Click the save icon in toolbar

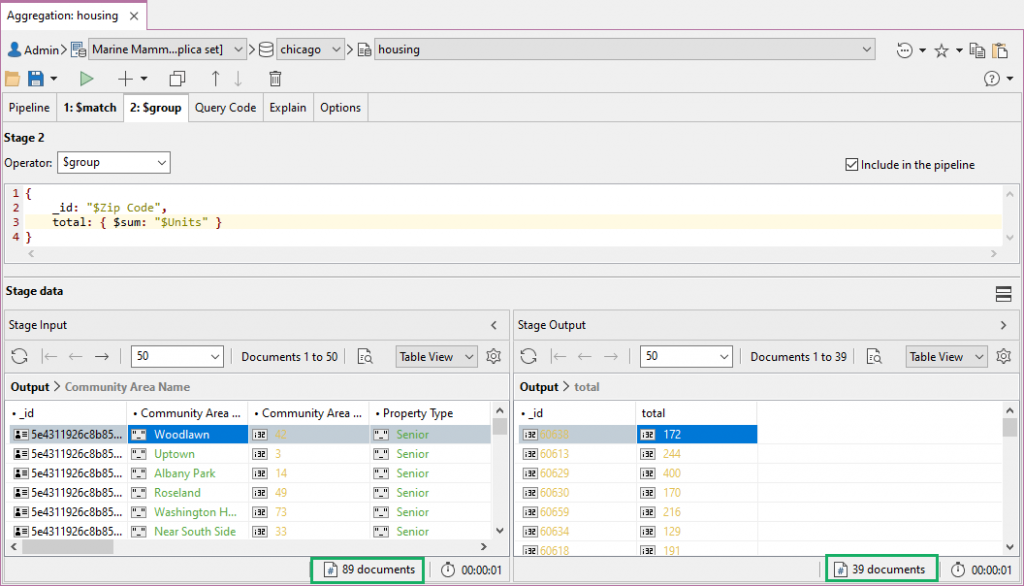click(36, 78)
